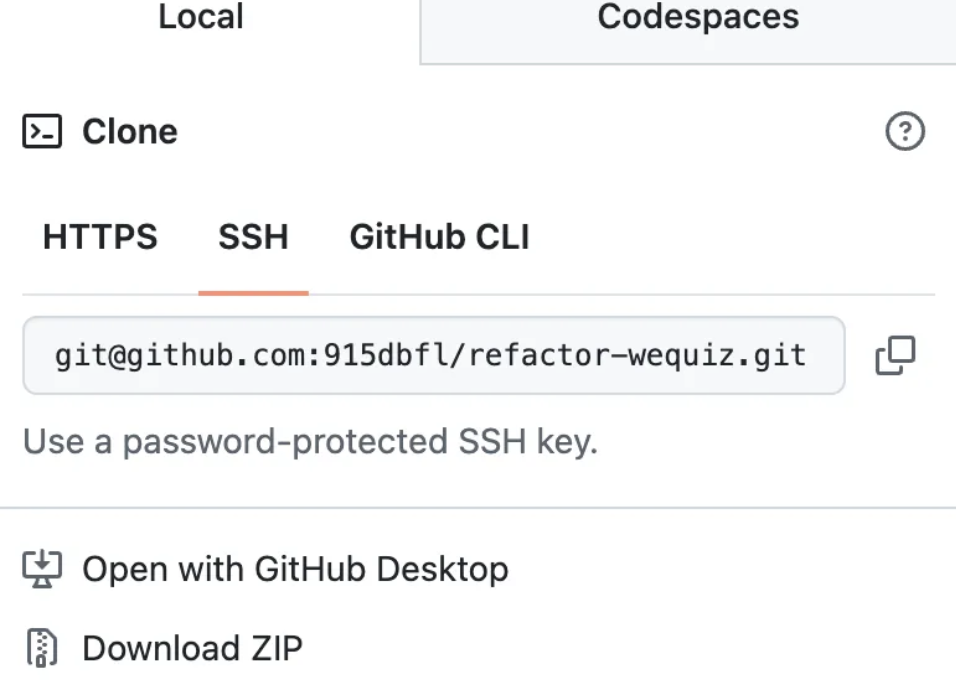Switch to the Local tab
Viewport: 956px width, 688px height.
tap(201, 16)
